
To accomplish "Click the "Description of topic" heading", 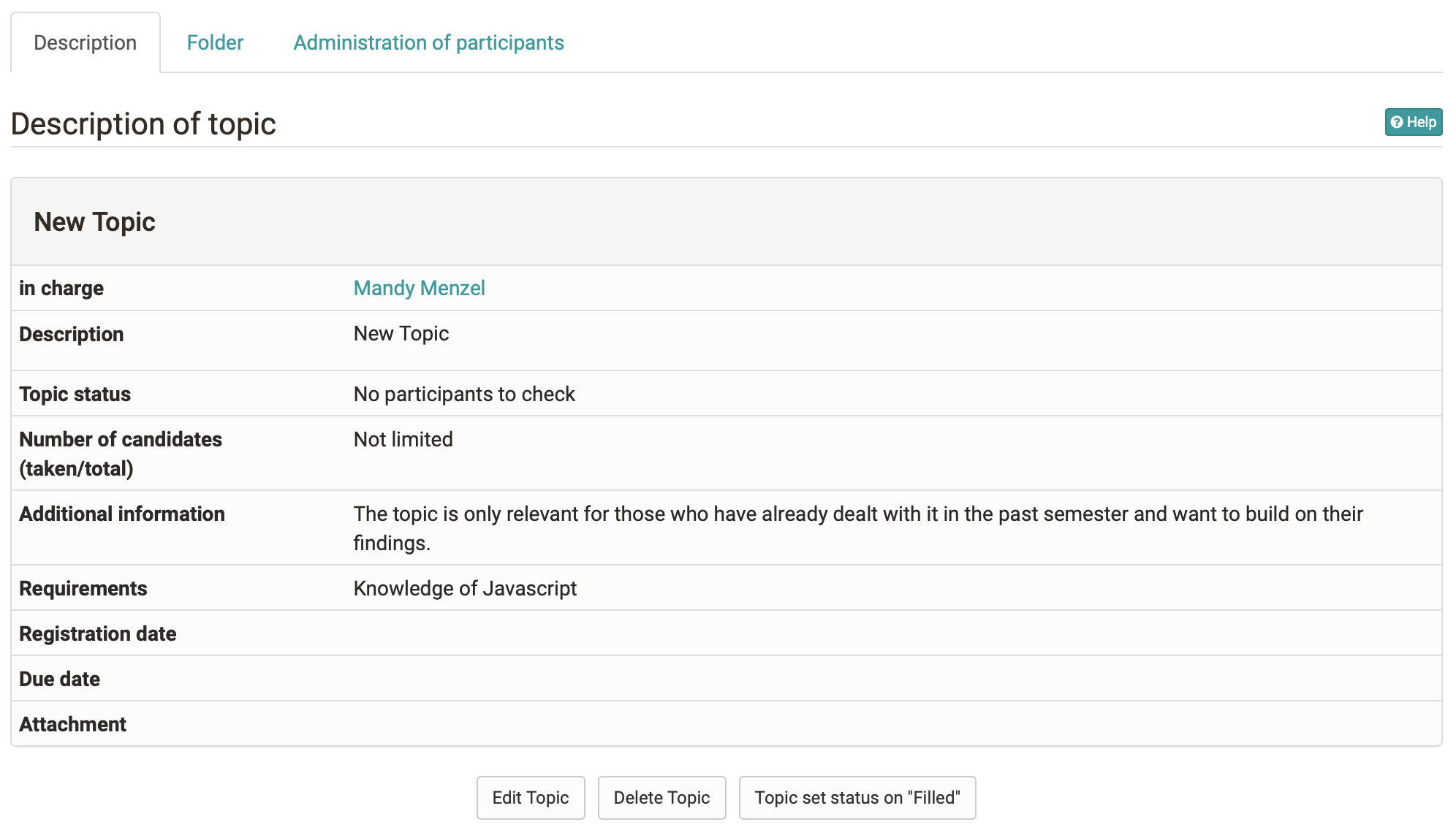I will point(143,123).
